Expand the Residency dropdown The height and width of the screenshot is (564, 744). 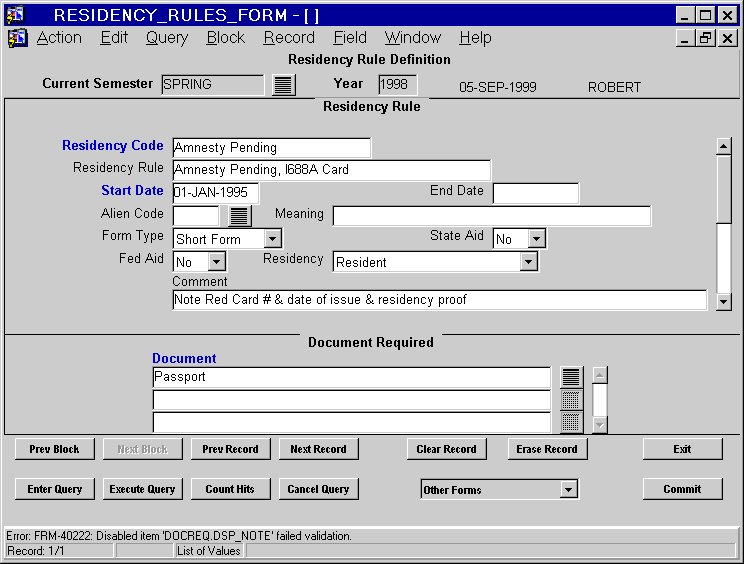(528, 261)
